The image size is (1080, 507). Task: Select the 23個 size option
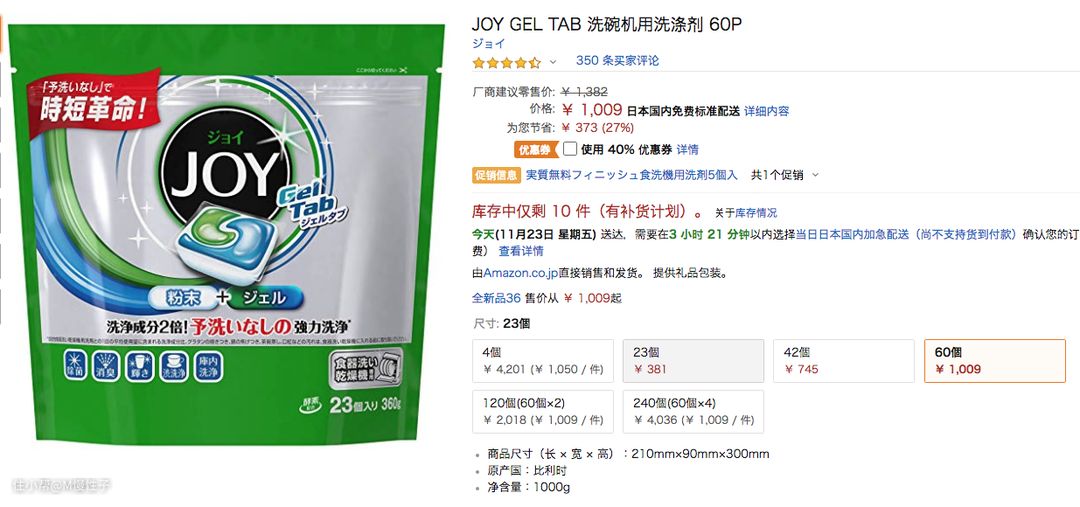tap(694, 361)
